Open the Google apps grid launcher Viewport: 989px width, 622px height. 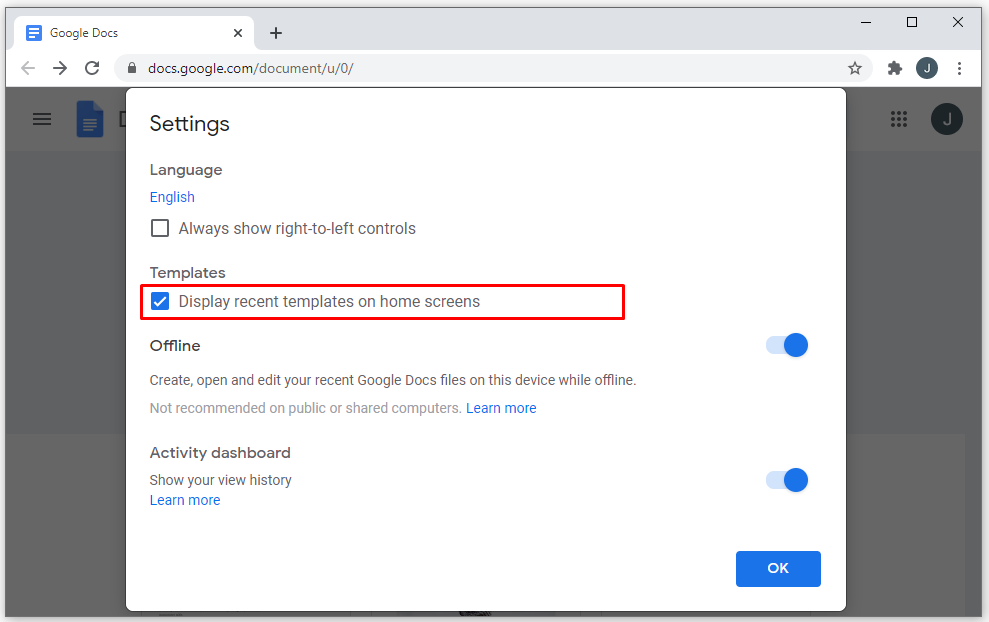pyautogui.click(x=899, y=119)
